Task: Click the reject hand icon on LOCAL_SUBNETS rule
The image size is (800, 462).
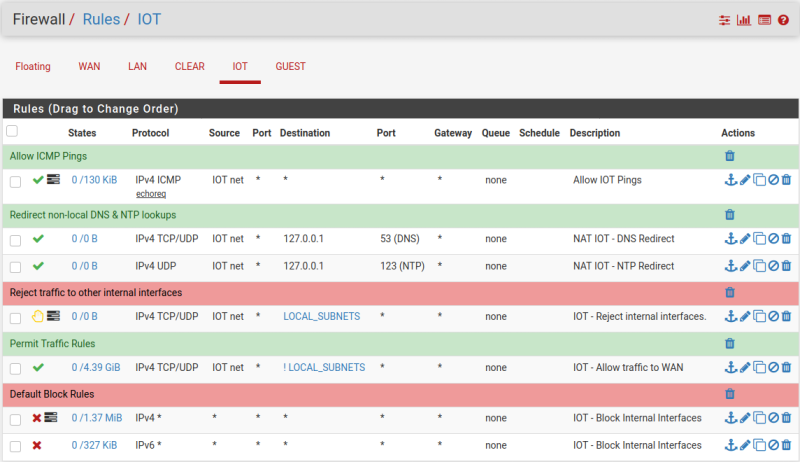Action: 38,316
